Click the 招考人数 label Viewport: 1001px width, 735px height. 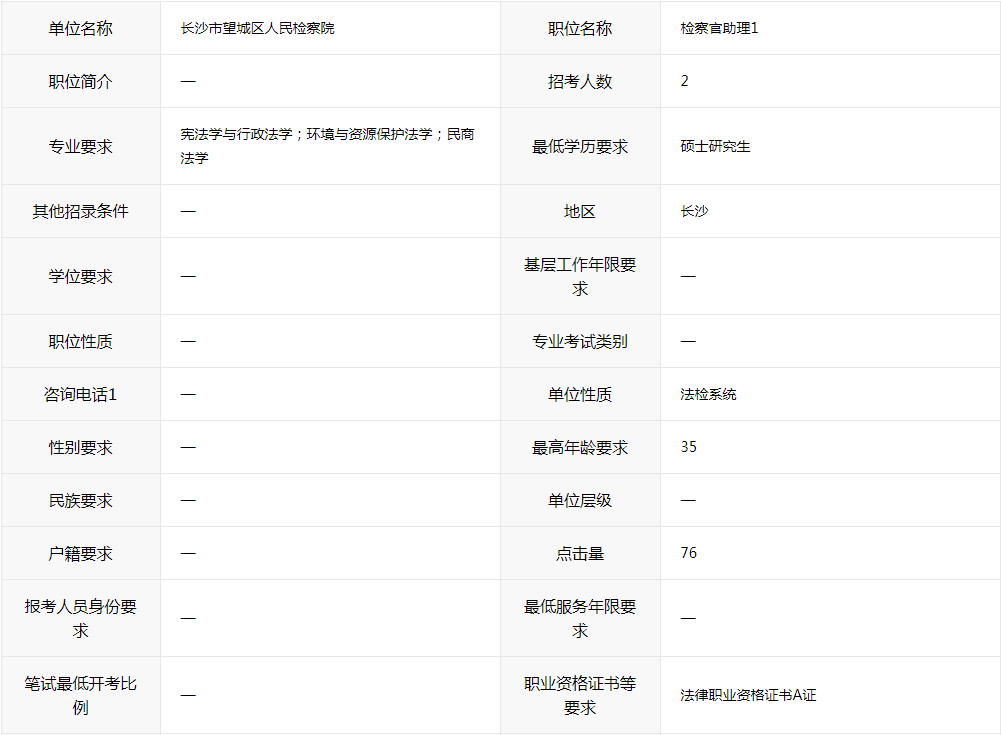point(580,82)
